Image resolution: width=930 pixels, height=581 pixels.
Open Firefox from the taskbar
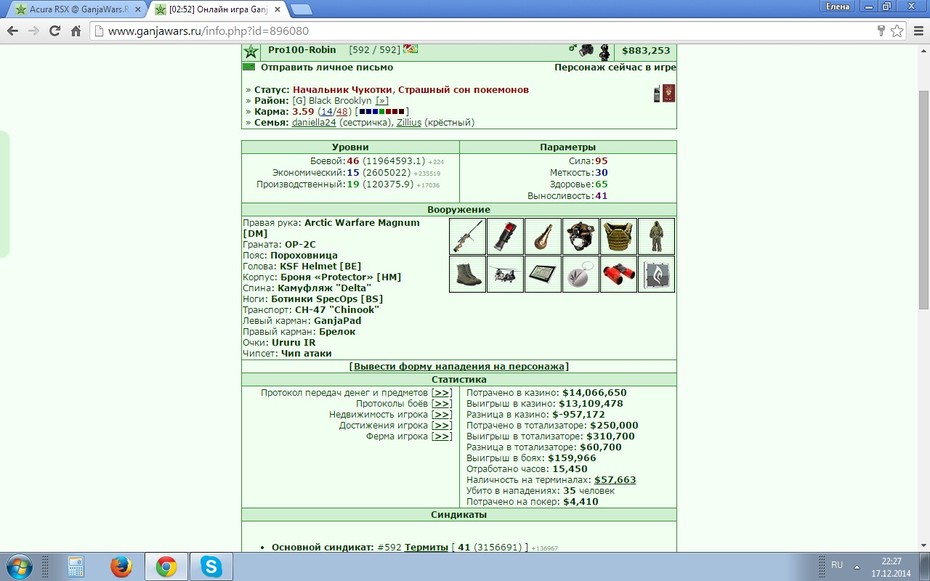click(x=121, y=567)
